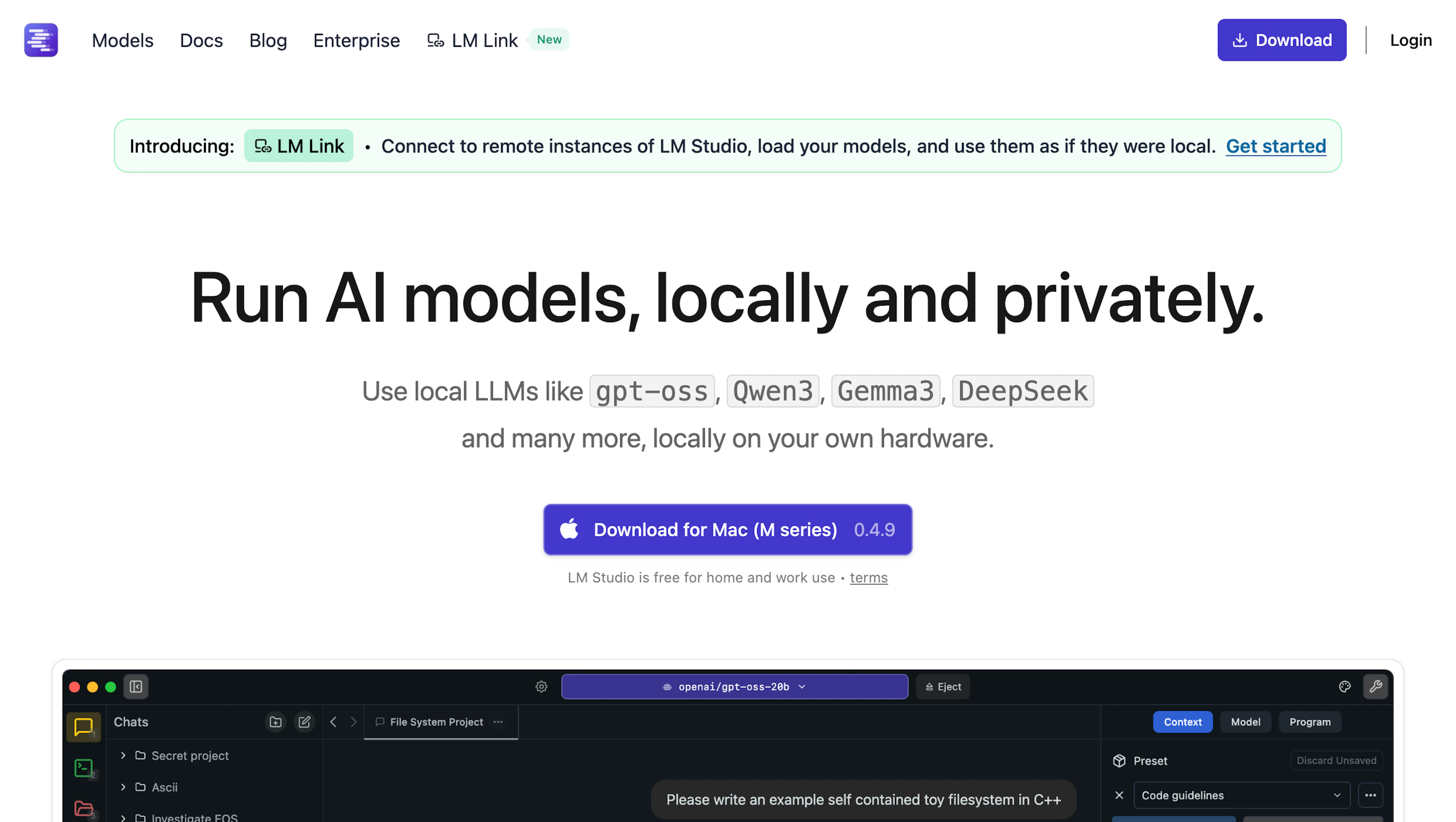Expand the Secret project chat folder

(122, 755)
